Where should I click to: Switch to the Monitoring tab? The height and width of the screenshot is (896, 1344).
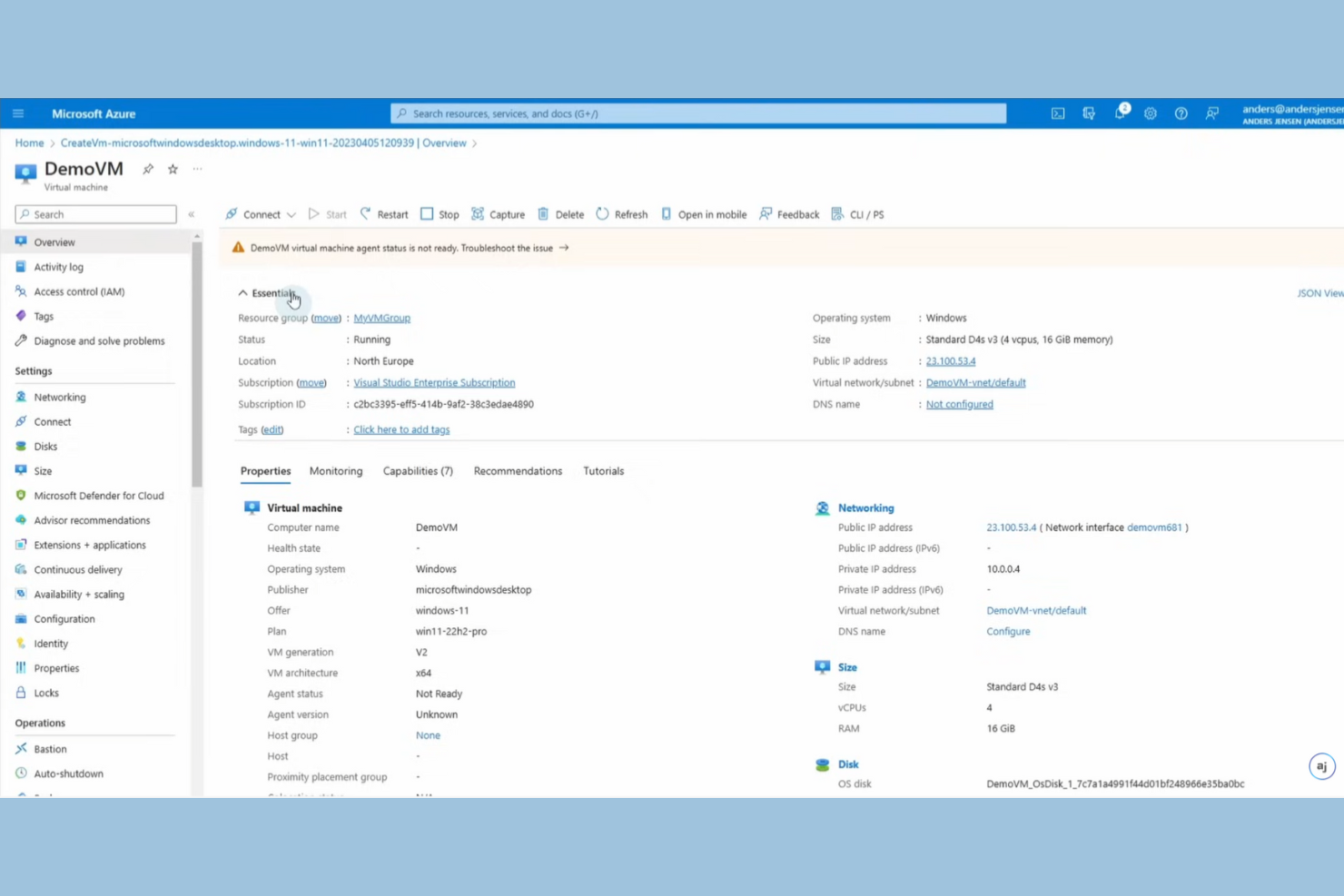(336, 471)
